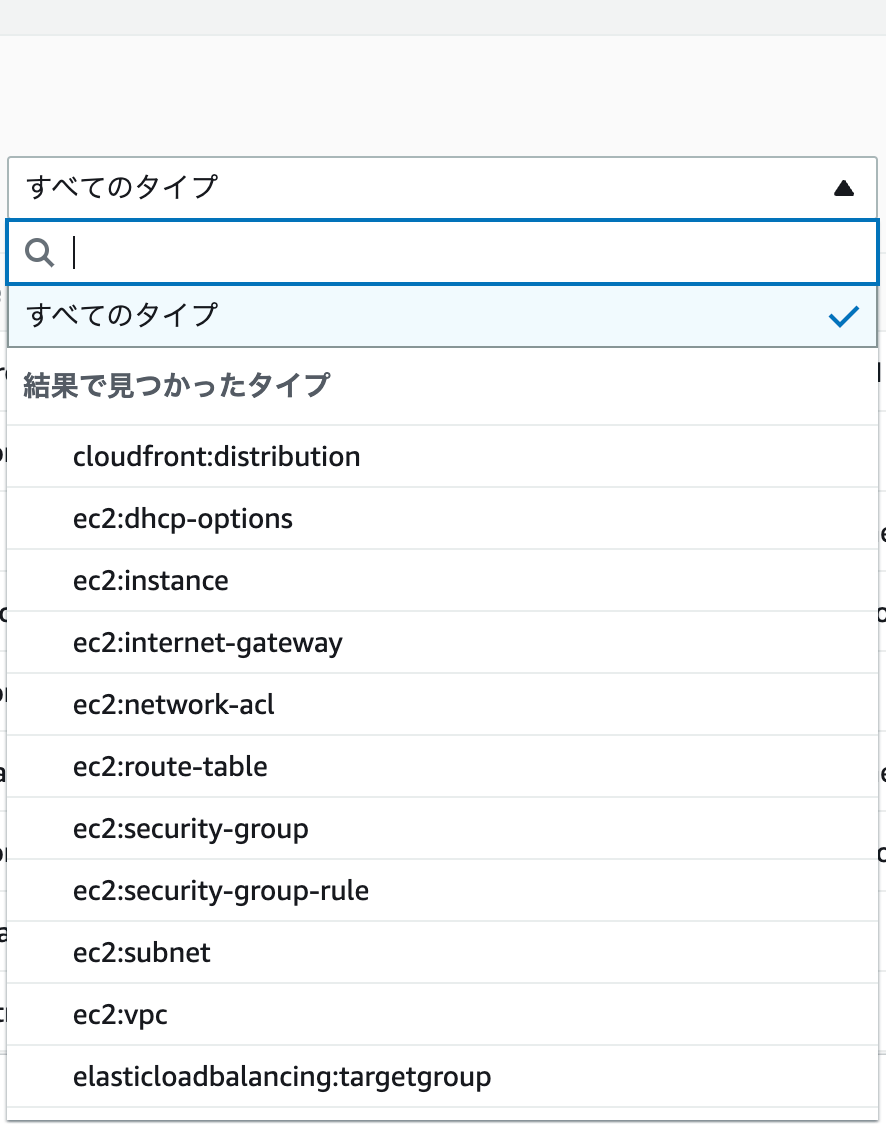Click the blue checkmark beside すべてのタイプ
886x1126 pixels.
coord(843,316)
